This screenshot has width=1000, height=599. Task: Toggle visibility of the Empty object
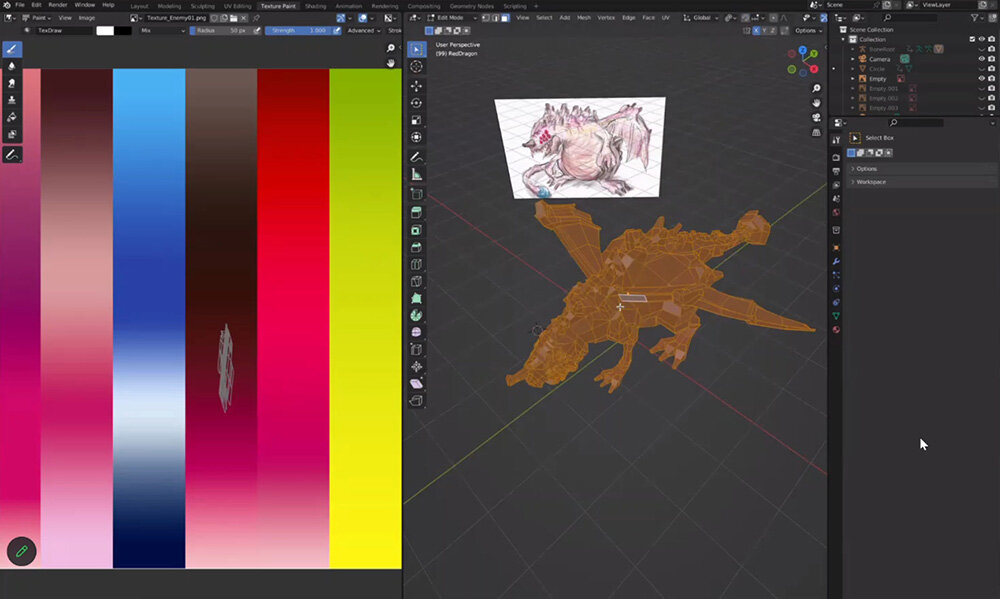click(x=980, y=78)
